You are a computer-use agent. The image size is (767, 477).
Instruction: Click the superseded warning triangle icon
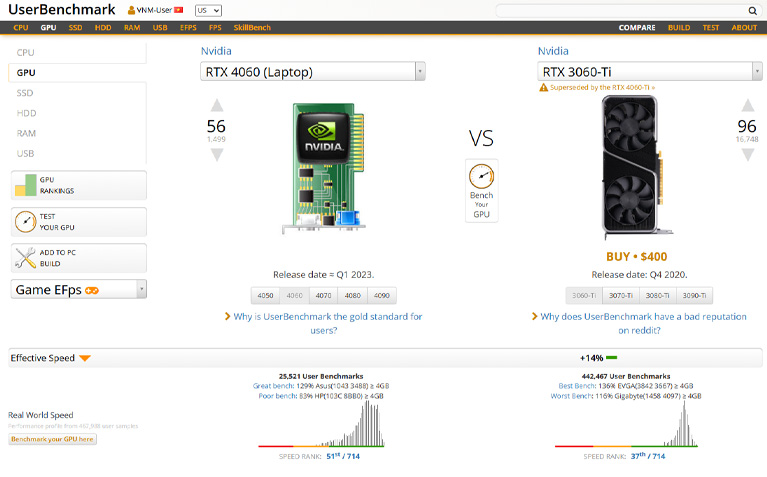(x=543, y=88)
